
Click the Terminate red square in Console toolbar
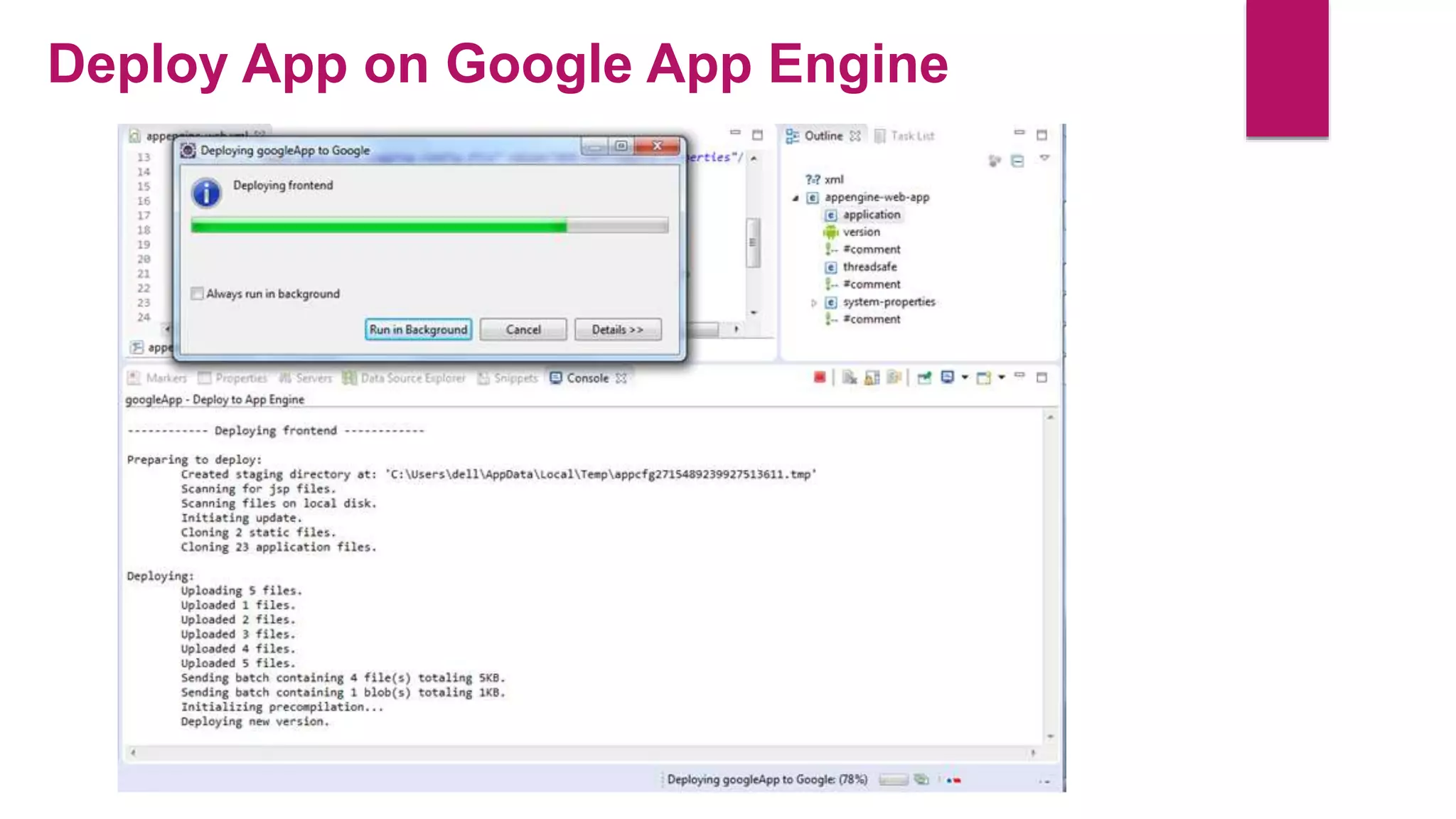(819, 378)
